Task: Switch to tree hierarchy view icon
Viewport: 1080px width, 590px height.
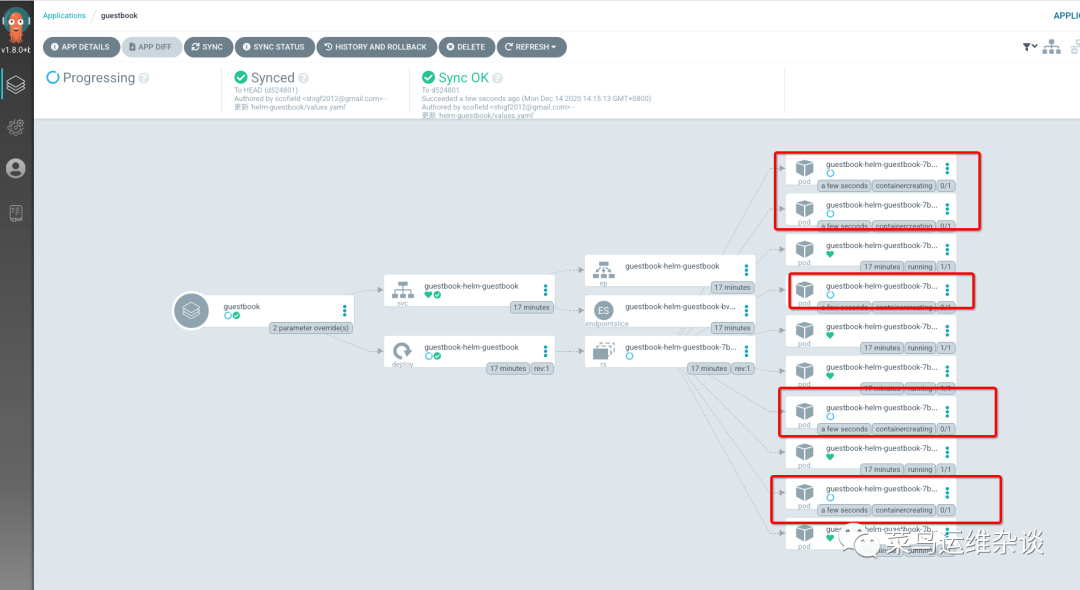Action: coord(1051,47)
